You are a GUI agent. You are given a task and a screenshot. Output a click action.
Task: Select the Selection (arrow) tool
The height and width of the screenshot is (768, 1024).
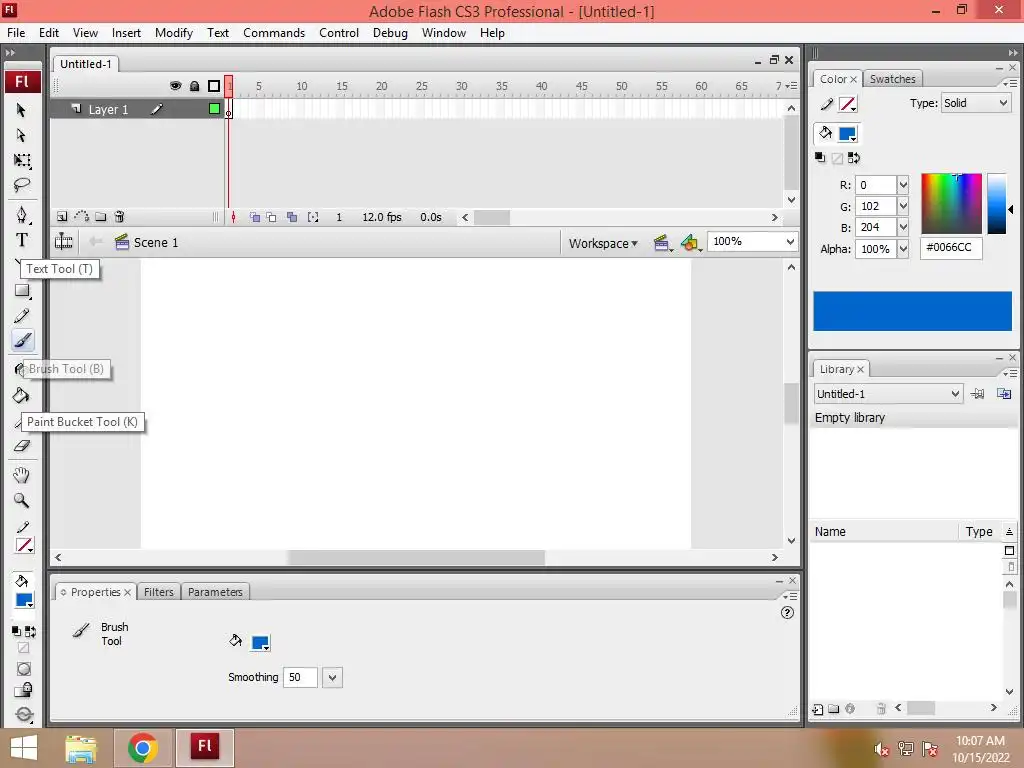pyautogui.click(x=21, y=109)
